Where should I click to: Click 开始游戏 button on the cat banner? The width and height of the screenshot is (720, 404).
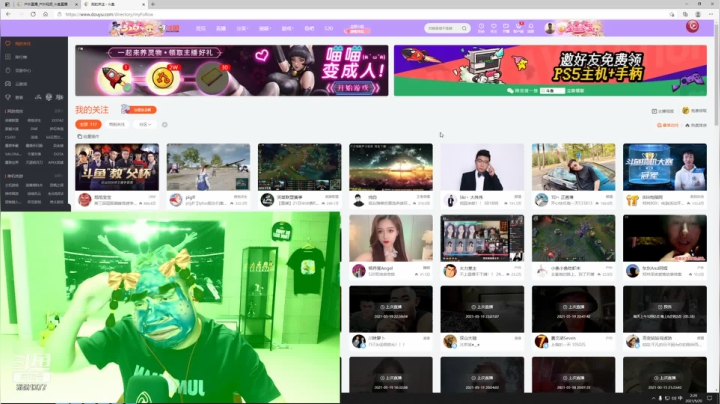[354, 88]
